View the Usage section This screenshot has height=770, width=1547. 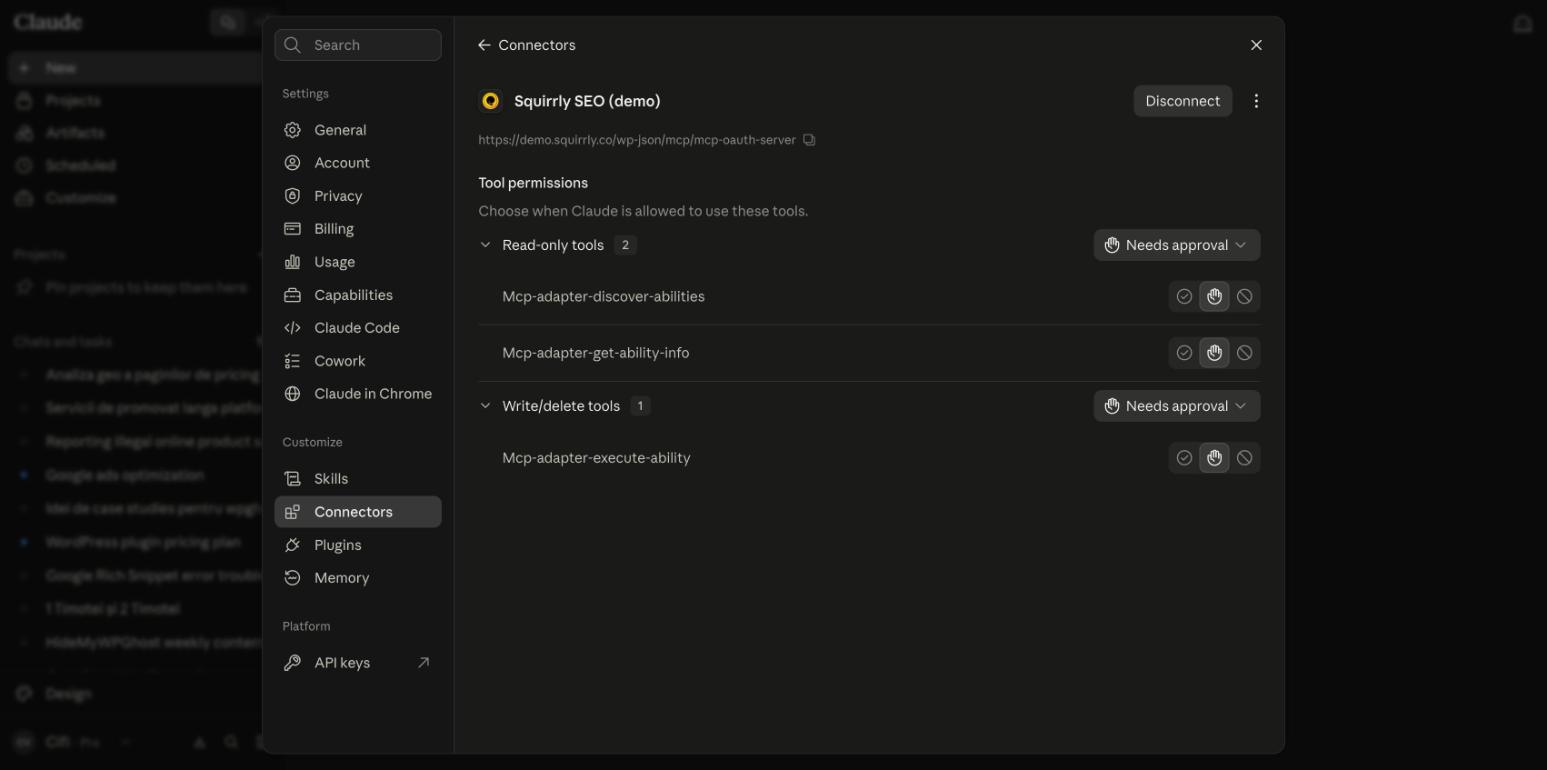pyautogui.click(x=357, y=262)
